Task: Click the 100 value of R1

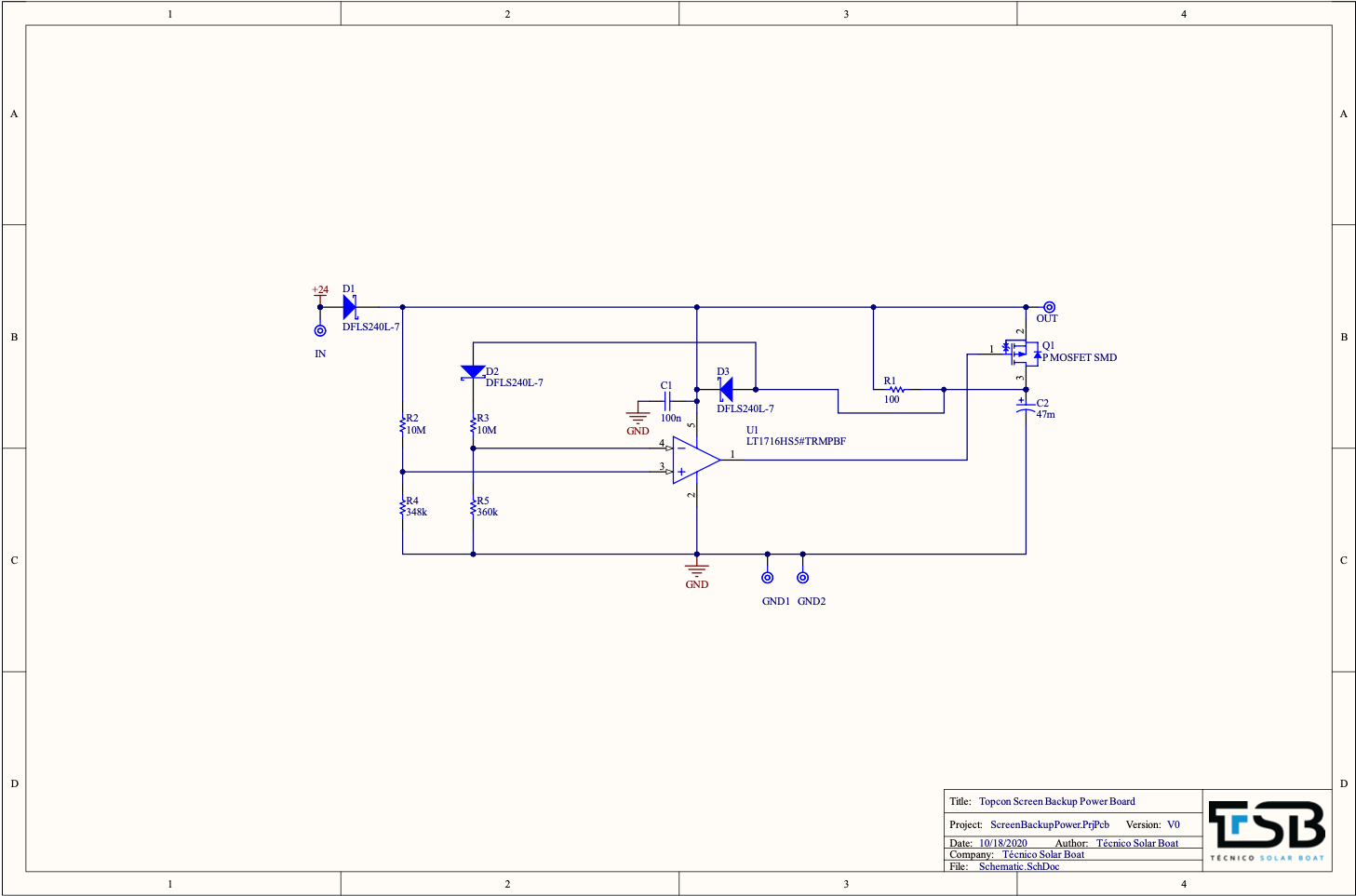Action: (x=892, y=399)
